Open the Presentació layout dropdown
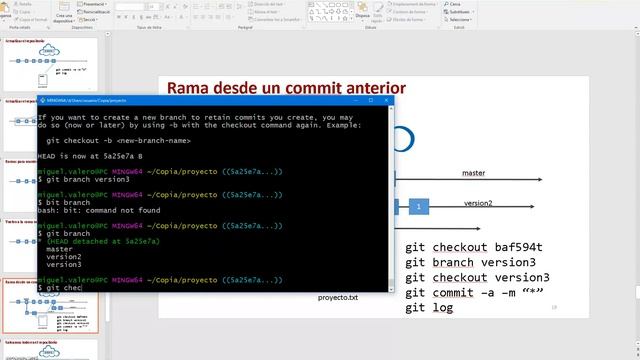Screen dimensions: 640x360 coord(93,4)
